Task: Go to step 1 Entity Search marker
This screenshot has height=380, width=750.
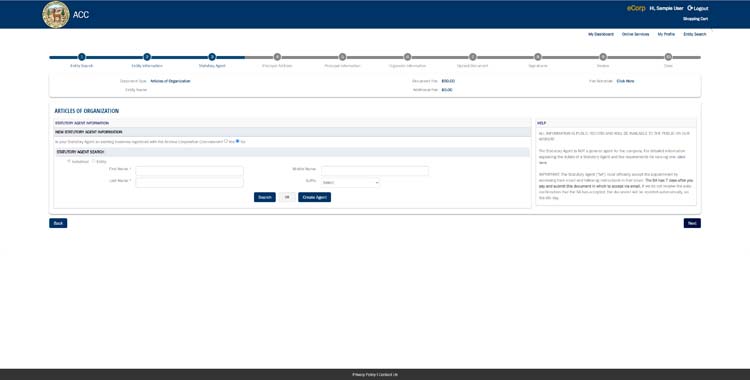Action: 82,57
